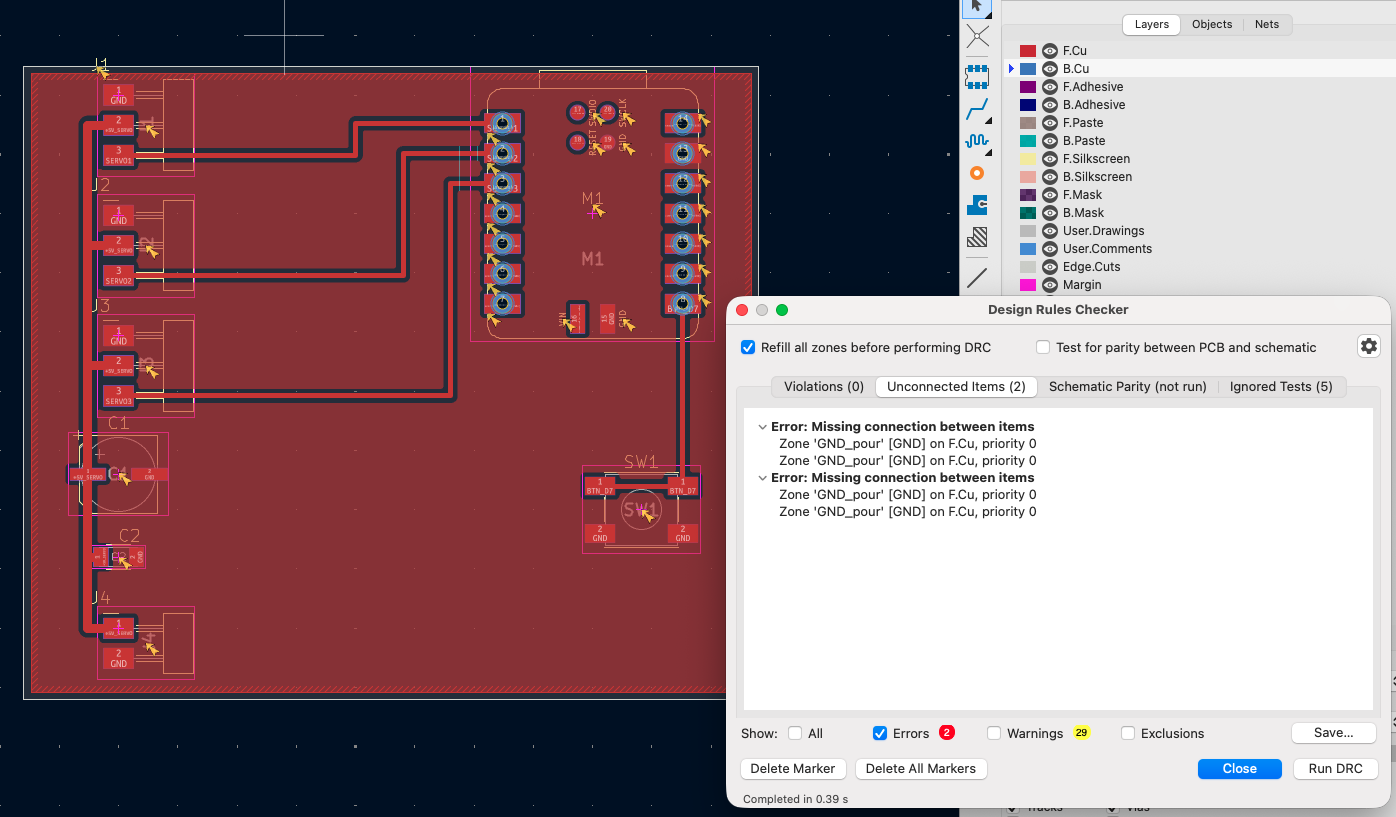
Task: Click the Run DRC button
Action: [1335, 768]
